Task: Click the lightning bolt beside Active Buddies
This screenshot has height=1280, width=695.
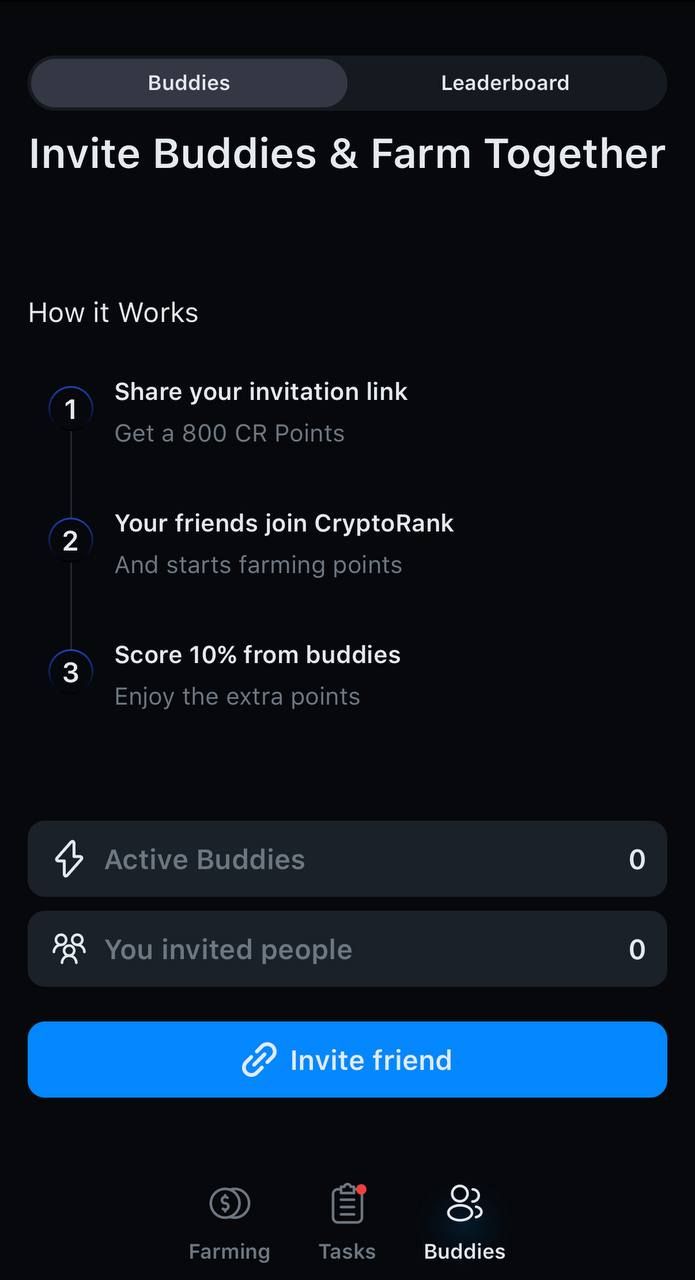Action: click(68, 859)
